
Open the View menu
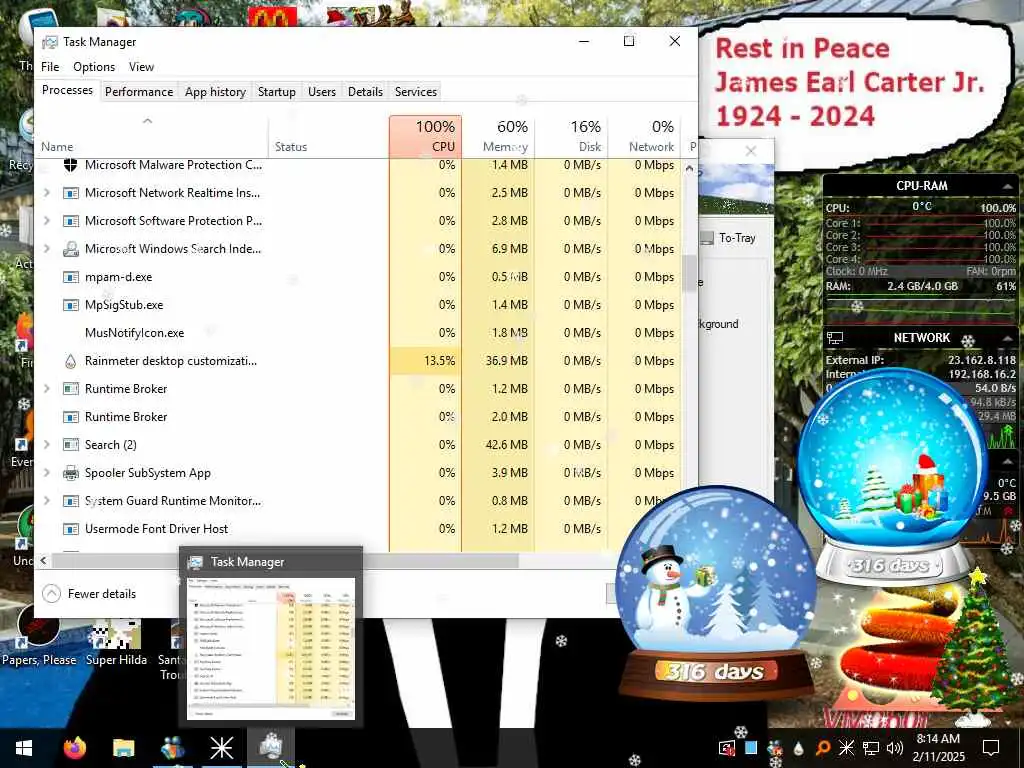pyautogui.click(x=141, y=67)
